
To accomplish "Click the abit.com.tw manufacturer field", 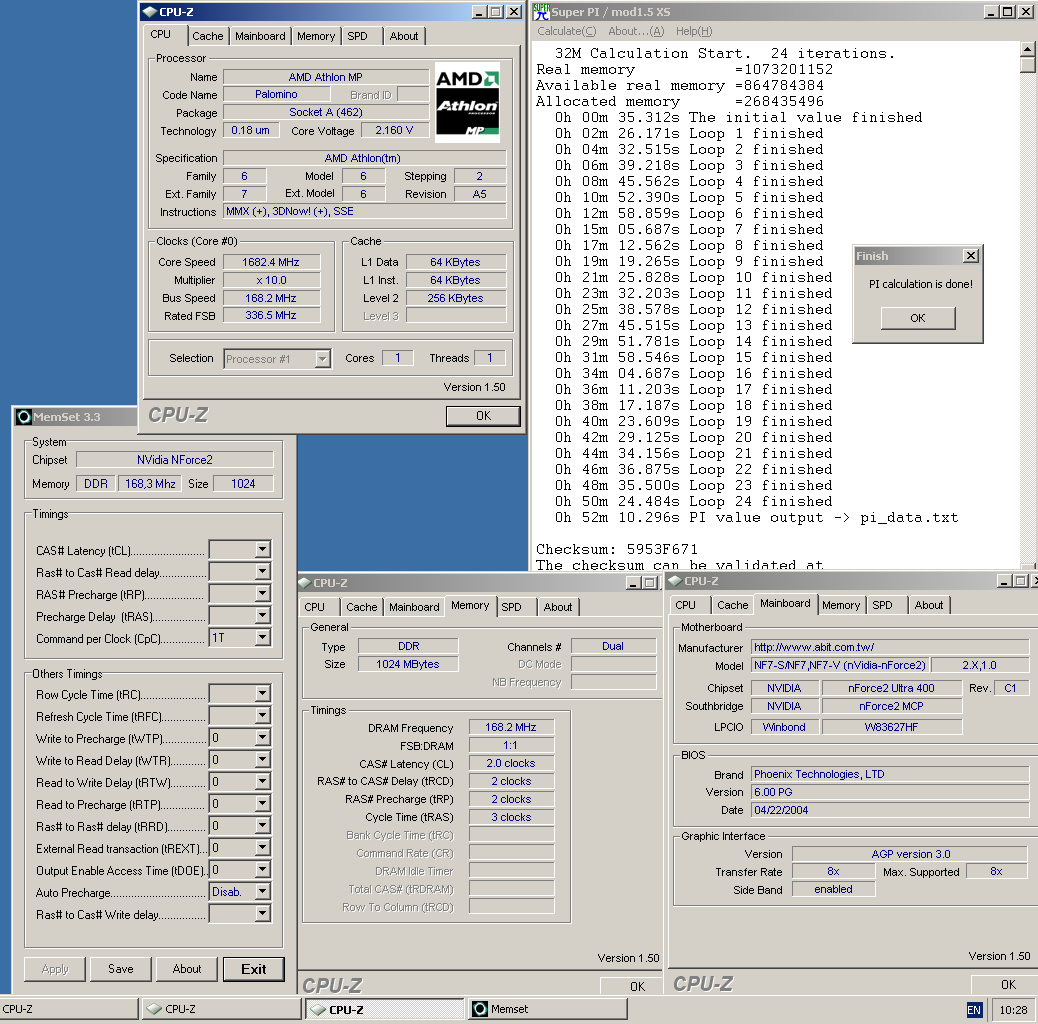I will [x=890, y=647].
